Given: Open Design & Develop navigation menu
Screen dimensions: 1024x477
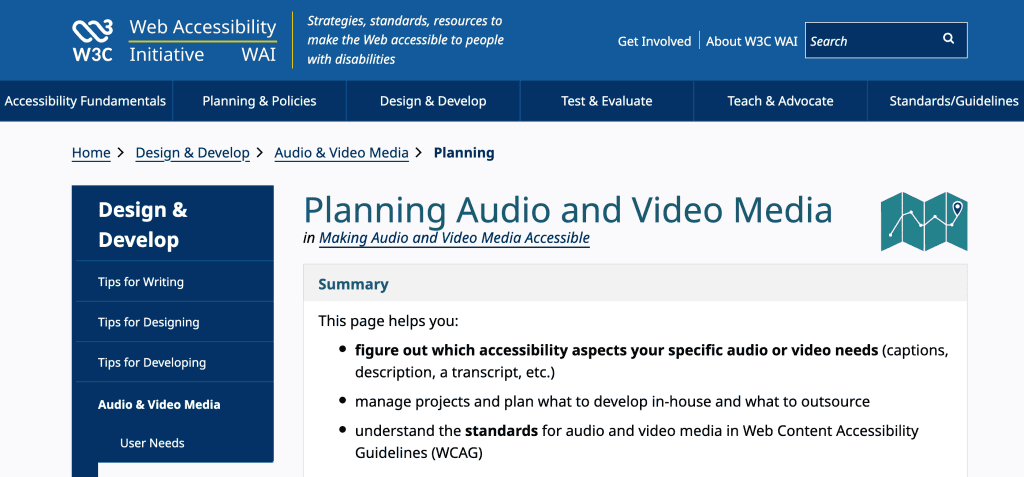Looking at the screenshot, I should click(433, 101).
